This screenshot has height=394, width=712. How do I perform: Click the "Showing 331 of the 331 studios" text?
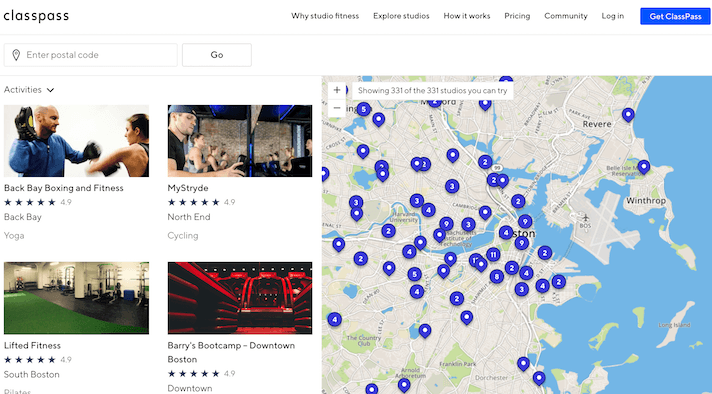coord(432,90)
